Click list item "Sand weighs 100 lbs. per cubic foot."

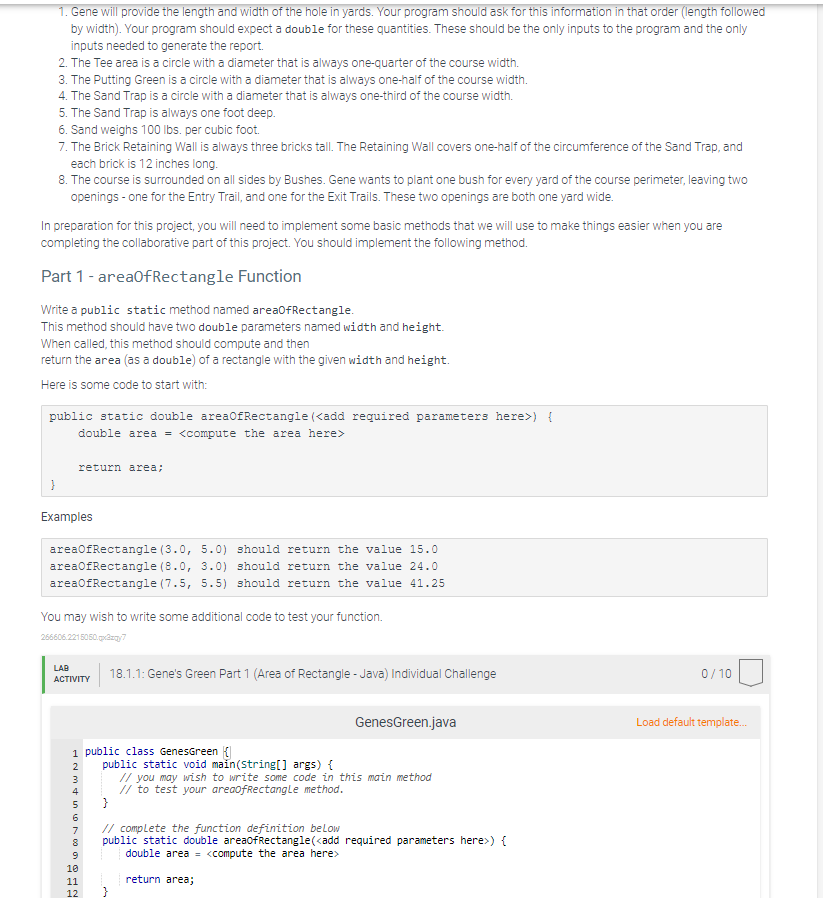tap(165, 130)
